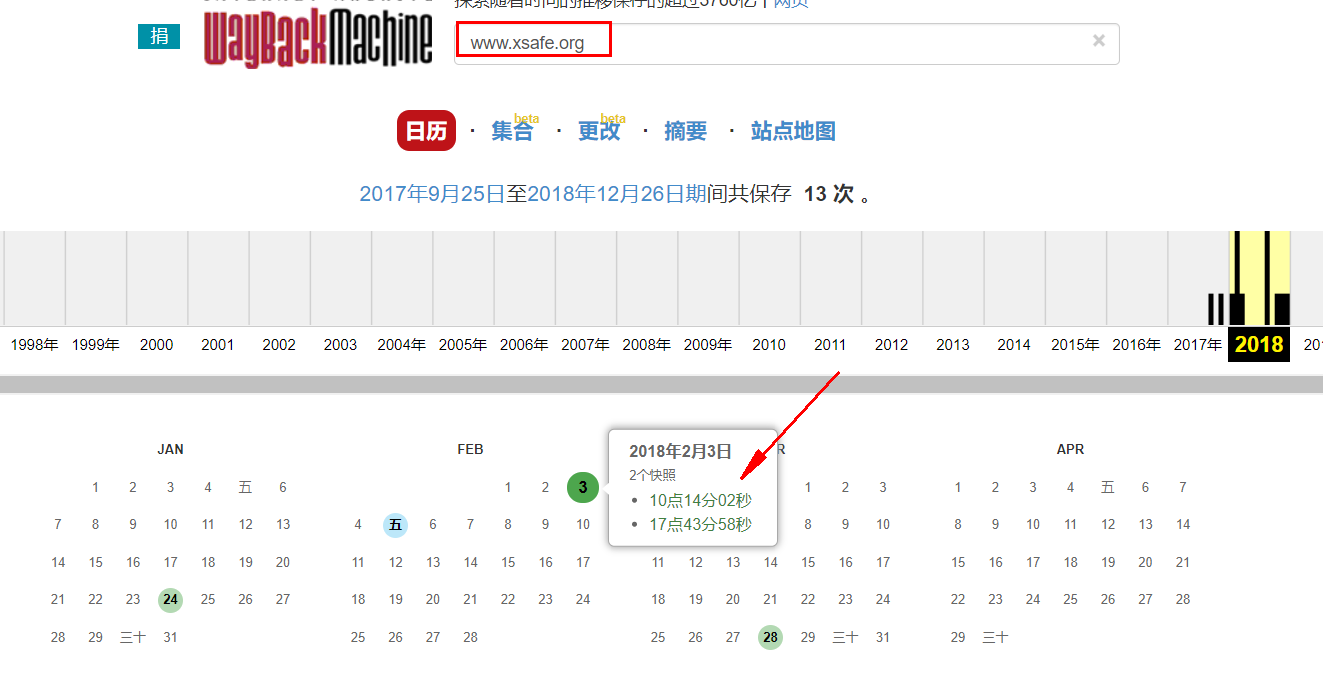Click April 15 in calendar

[958, 562]
